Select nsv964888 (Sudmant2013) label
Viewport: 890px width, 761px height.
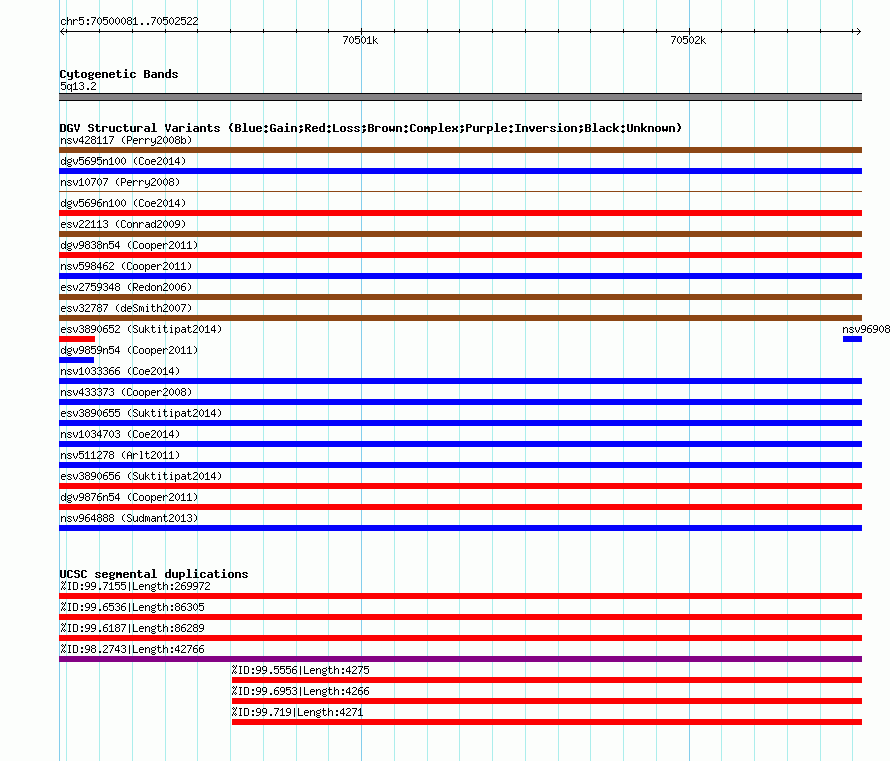tap(129, 518)
